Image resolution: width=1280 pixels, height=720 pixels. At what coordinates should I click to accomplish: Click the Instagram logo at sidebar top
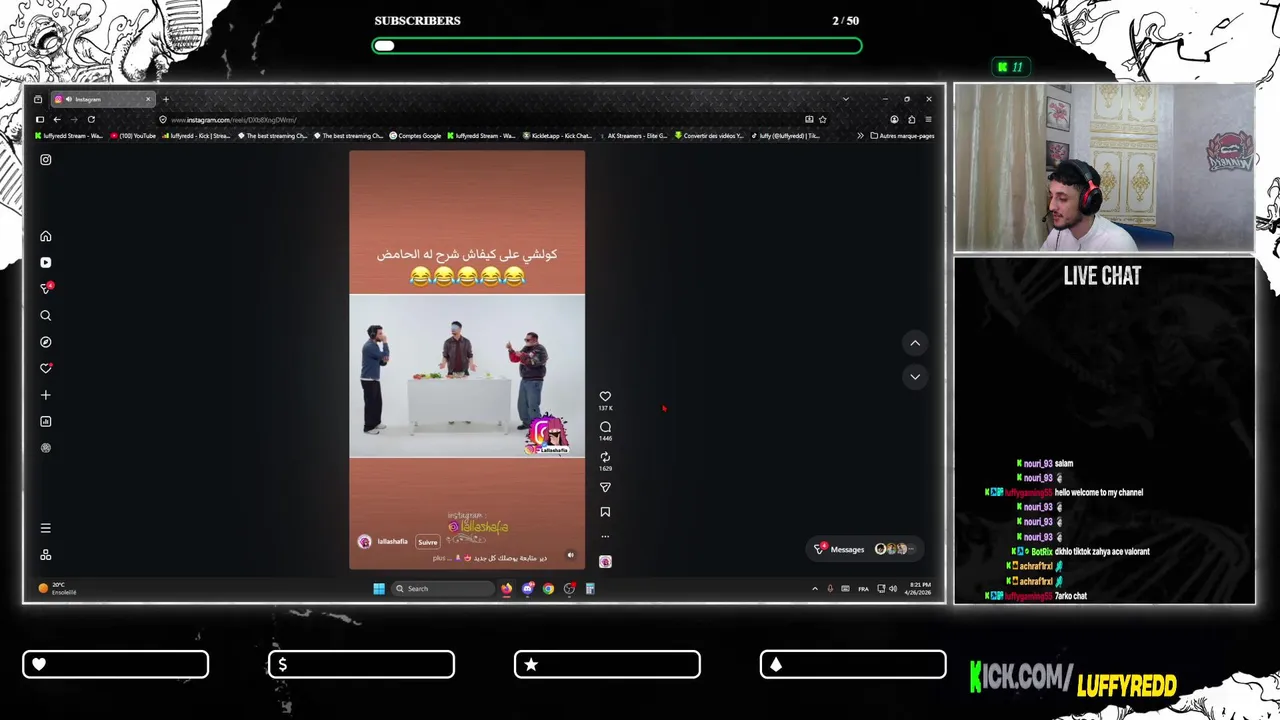45,159
